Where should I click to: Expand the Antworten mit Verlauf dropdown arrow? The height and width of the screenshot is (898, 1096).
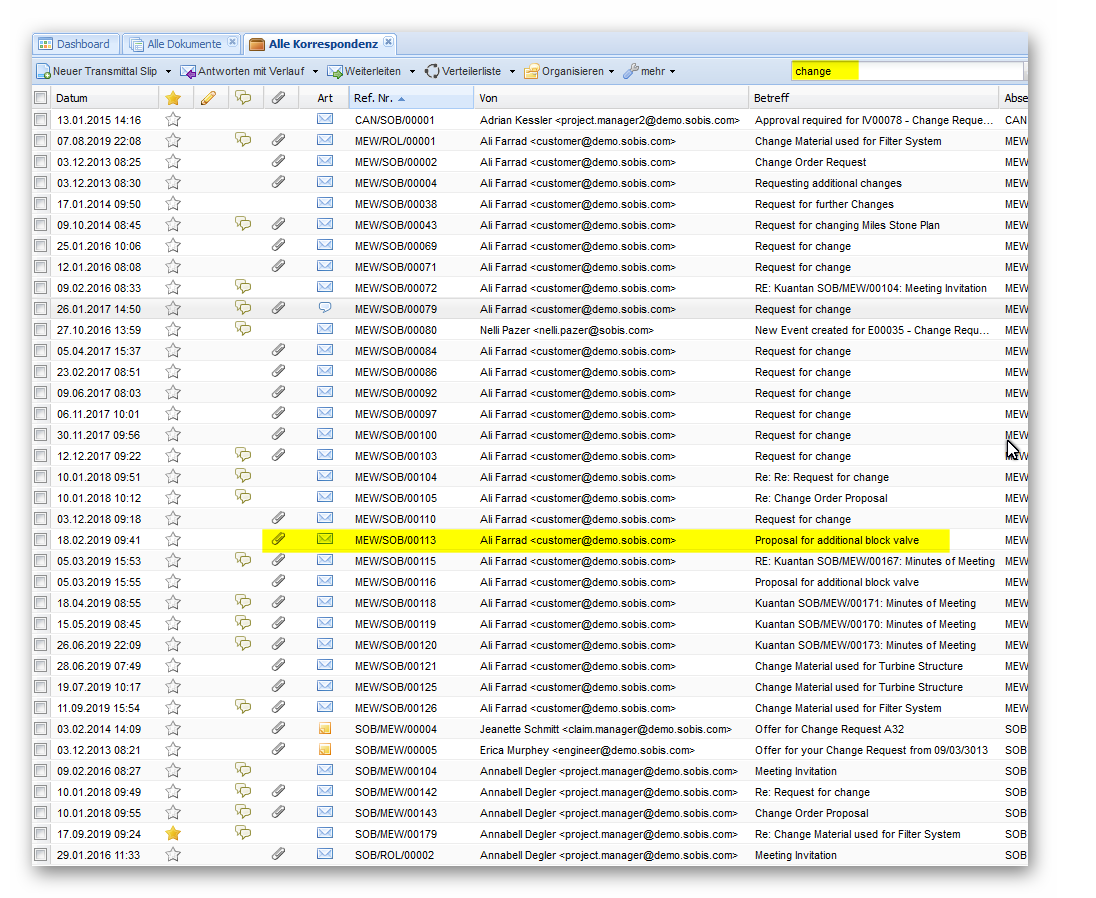tap(315, 72)
